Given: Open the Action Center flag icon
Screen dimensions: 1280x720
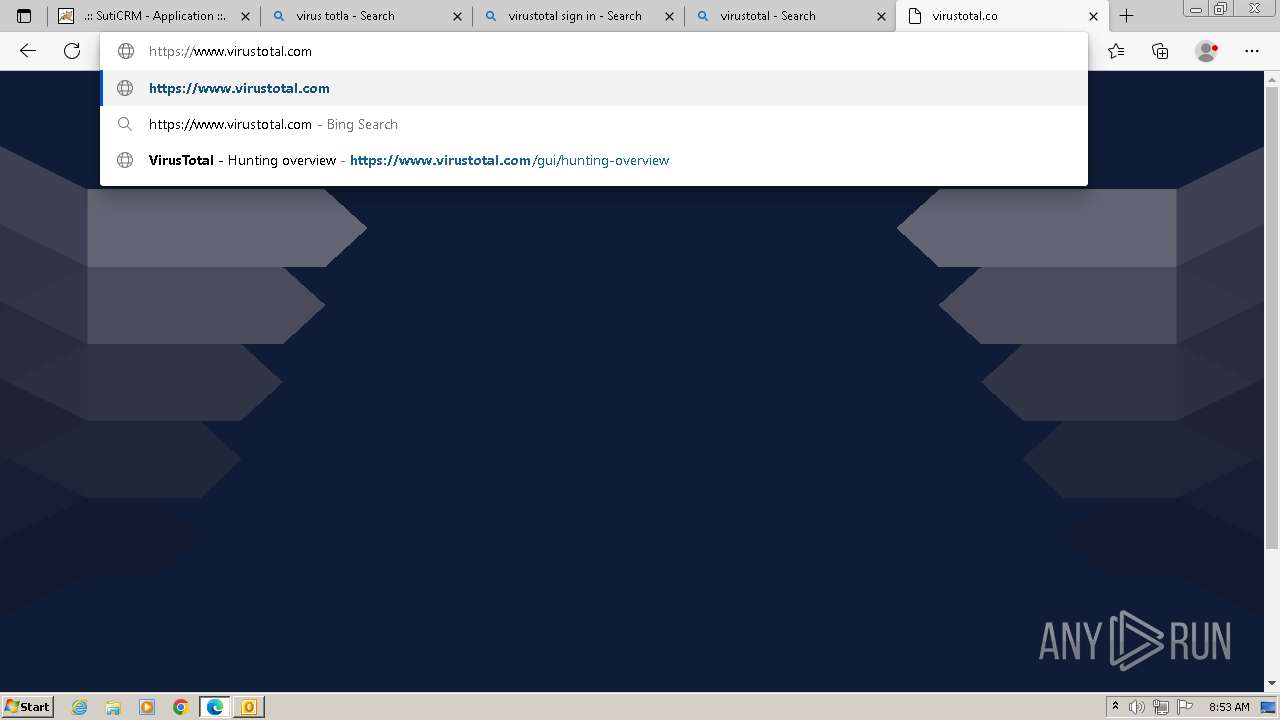Looking at the screenshot, I should [x=1184, y=707].
